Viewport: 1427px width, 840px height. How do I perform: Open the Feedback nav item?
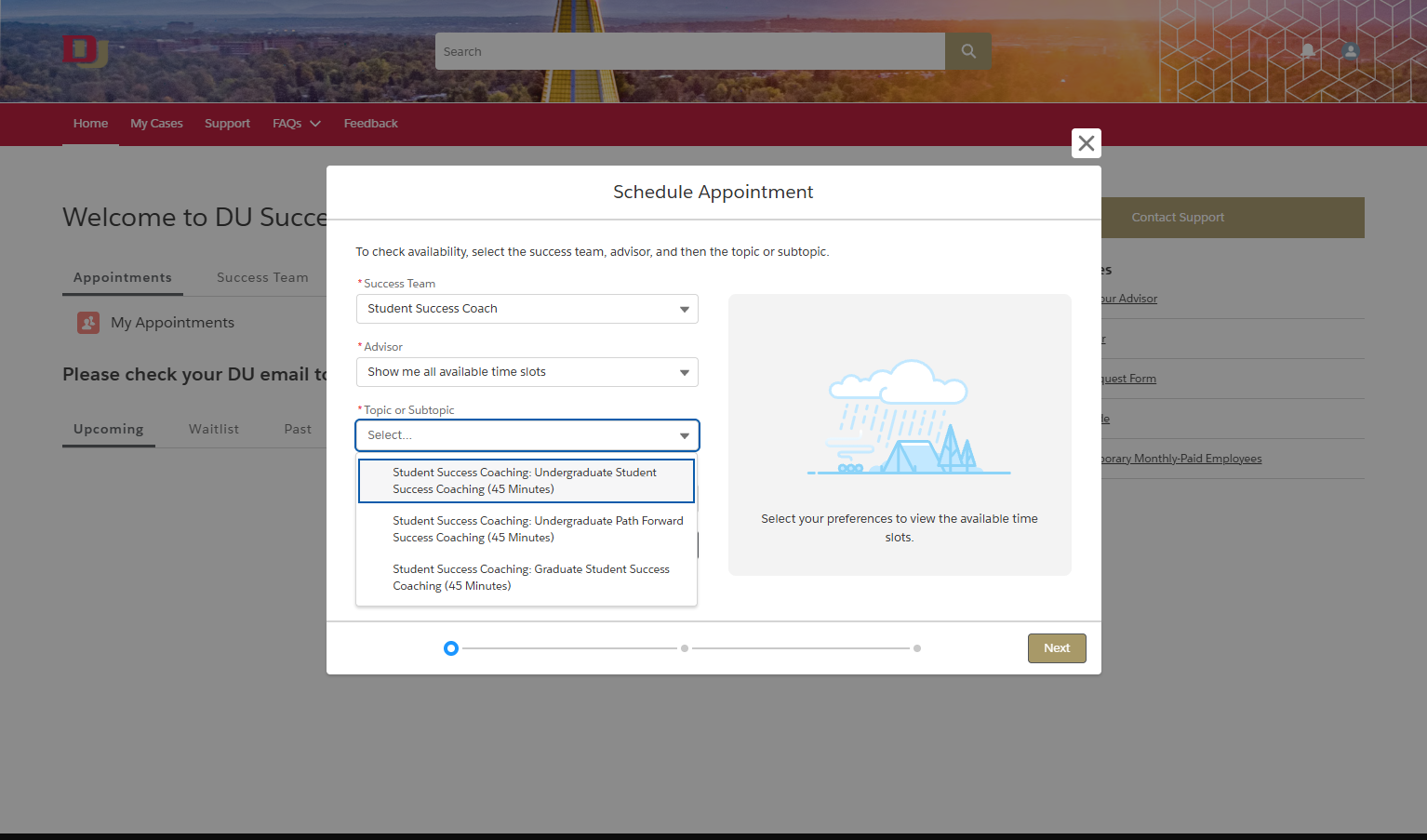click(370, 124)
